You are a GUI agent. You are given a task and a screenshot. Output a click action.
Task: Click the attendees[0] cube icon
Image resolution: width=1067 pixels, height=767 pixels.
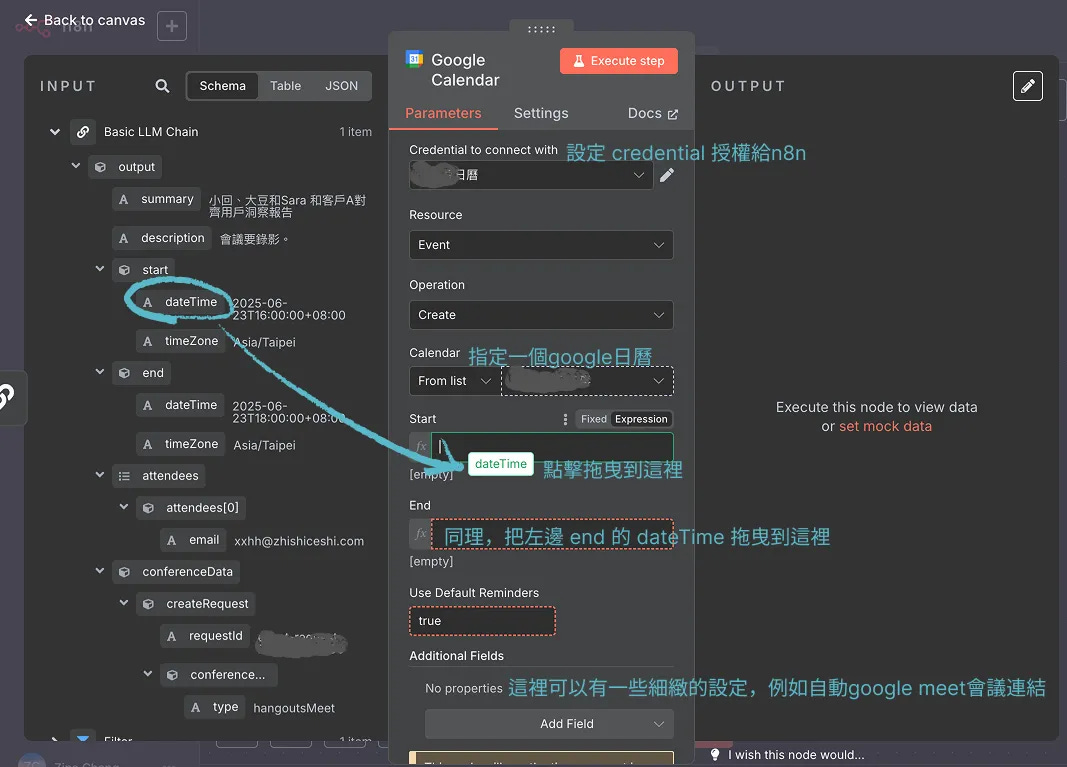(x=148, y=508)
